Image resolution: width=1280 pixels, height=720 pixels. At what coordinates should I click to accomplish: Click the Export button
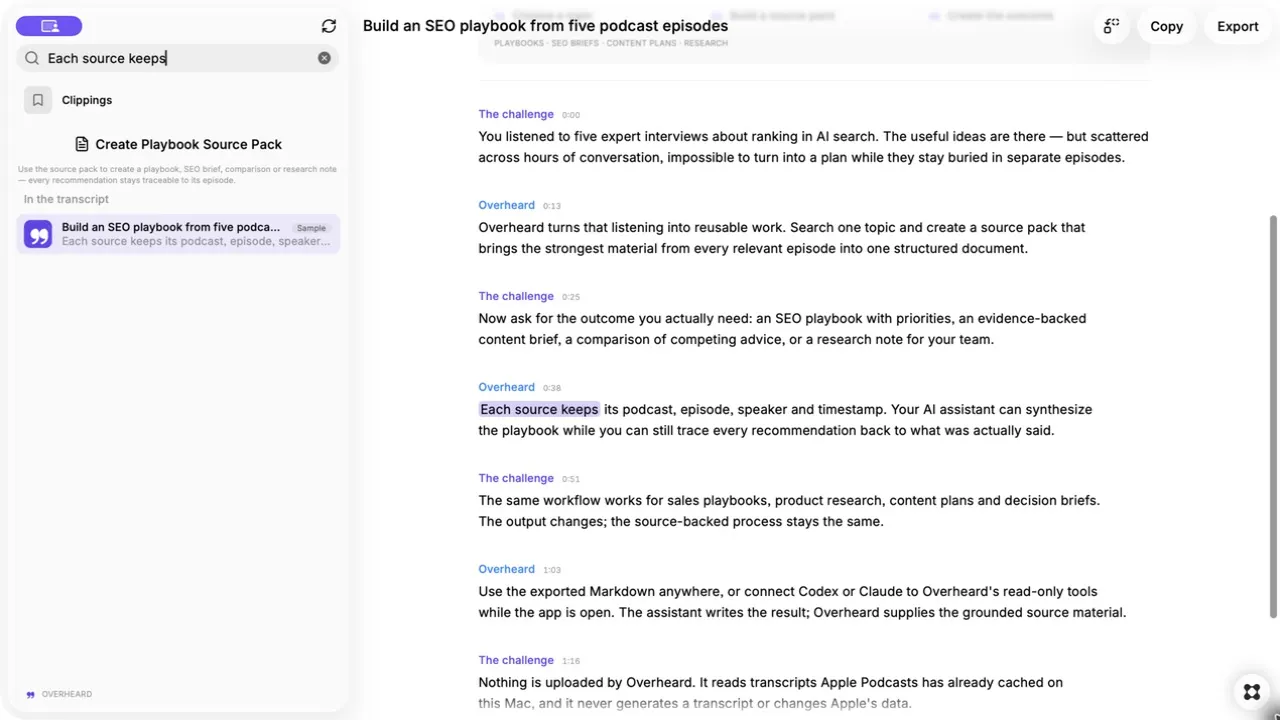(x=1238, y=26)
